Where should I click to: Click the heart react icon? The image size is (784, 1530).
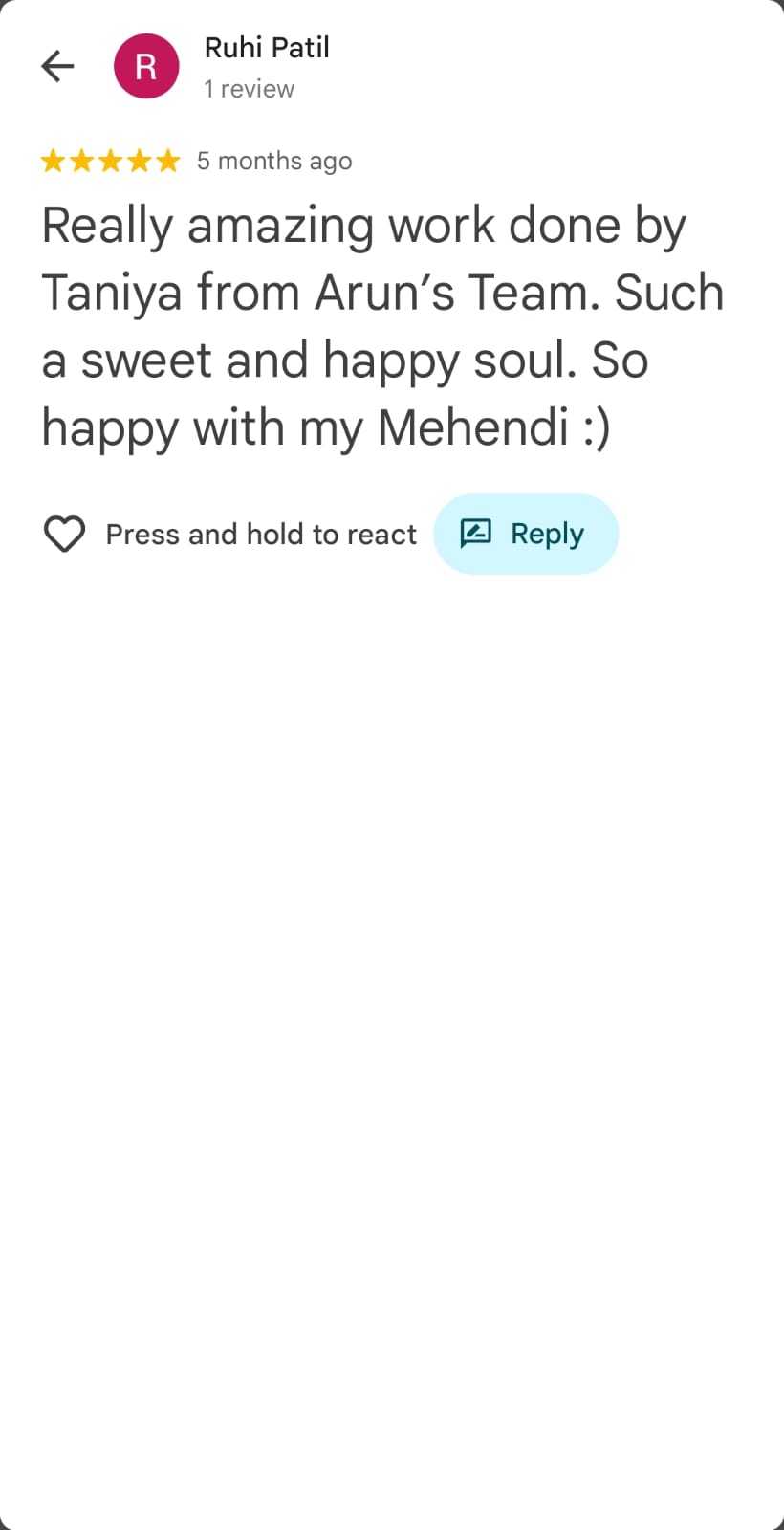64,534
